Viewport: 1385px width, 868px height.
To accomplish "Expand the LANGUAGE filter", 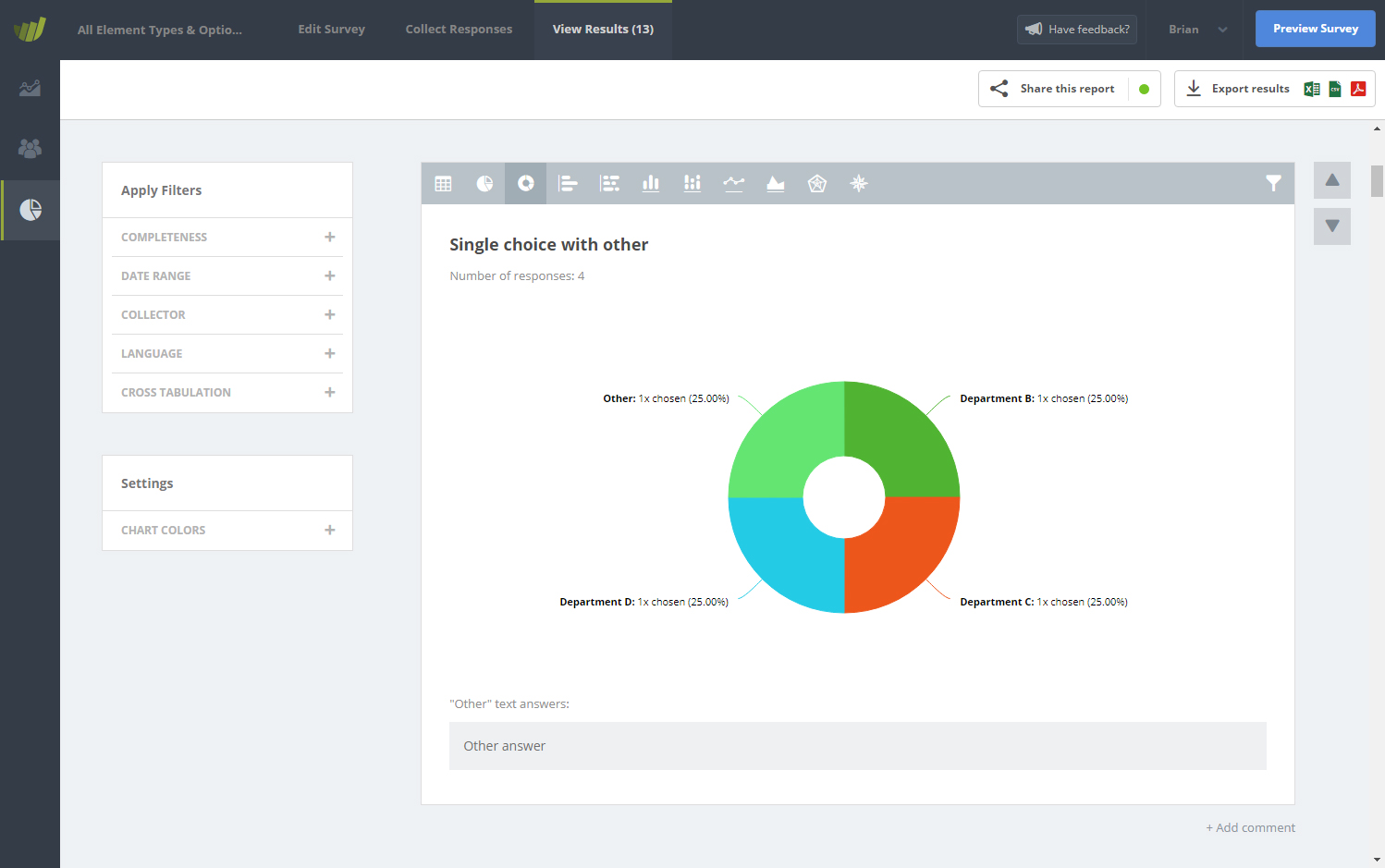I will click(227, 354).
